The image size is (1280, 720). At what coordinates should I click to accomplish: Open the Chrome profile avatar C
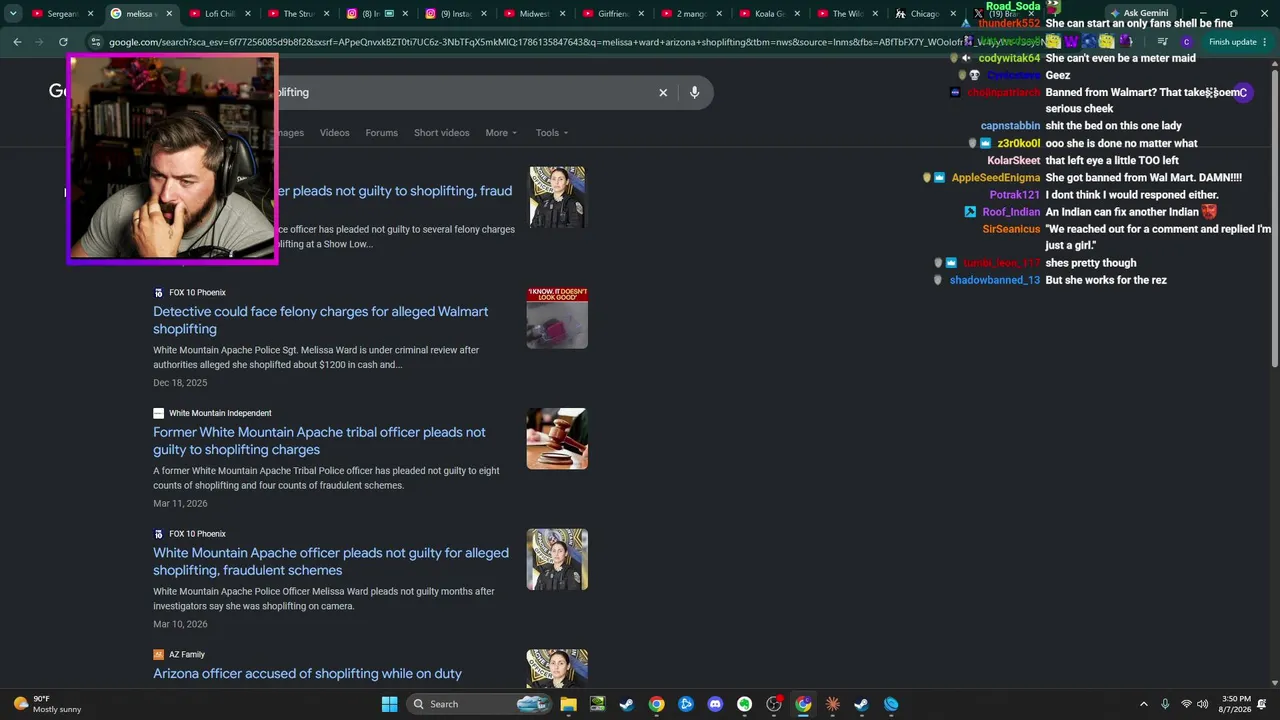1186,42
